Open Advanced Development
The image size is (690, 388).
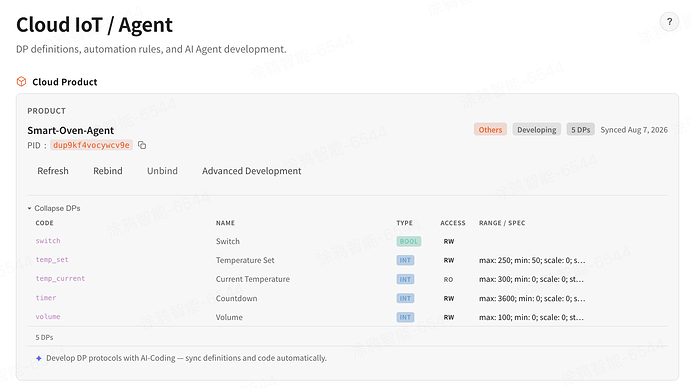(x=252, y=171)
